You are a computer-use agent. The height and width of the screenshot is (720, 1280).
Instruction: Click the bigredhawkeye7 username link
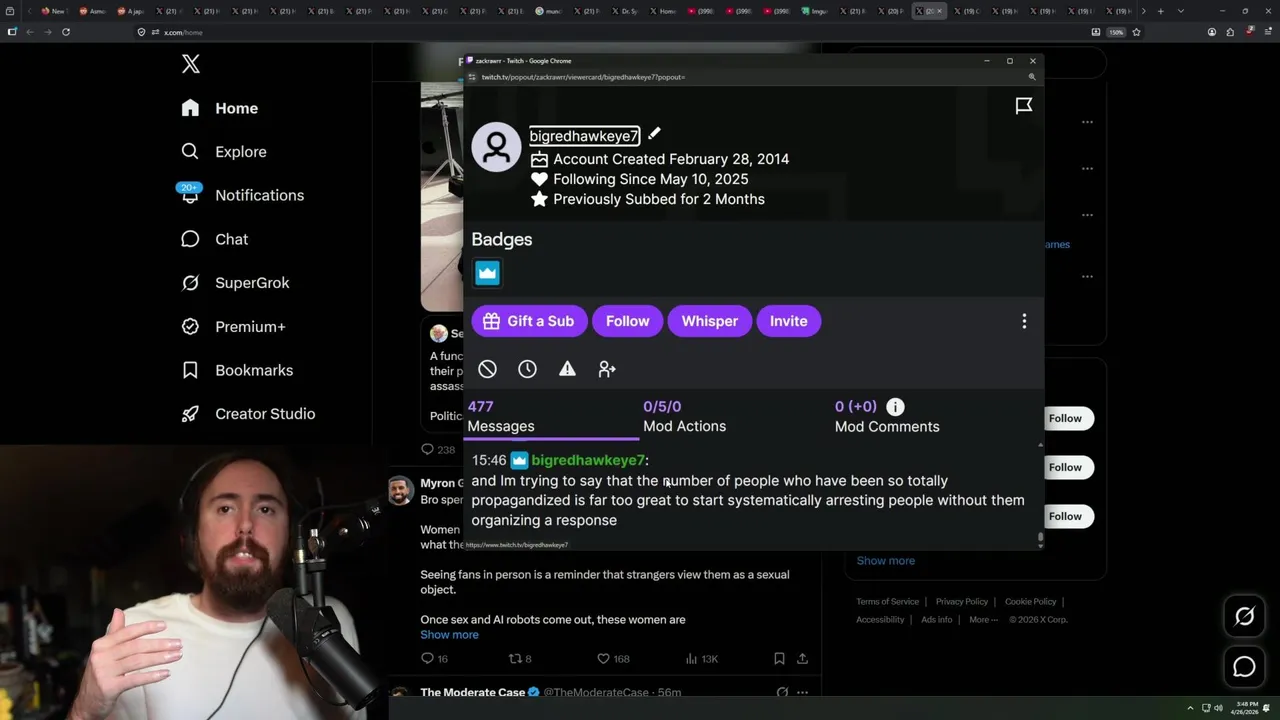(x=584, y=136)
